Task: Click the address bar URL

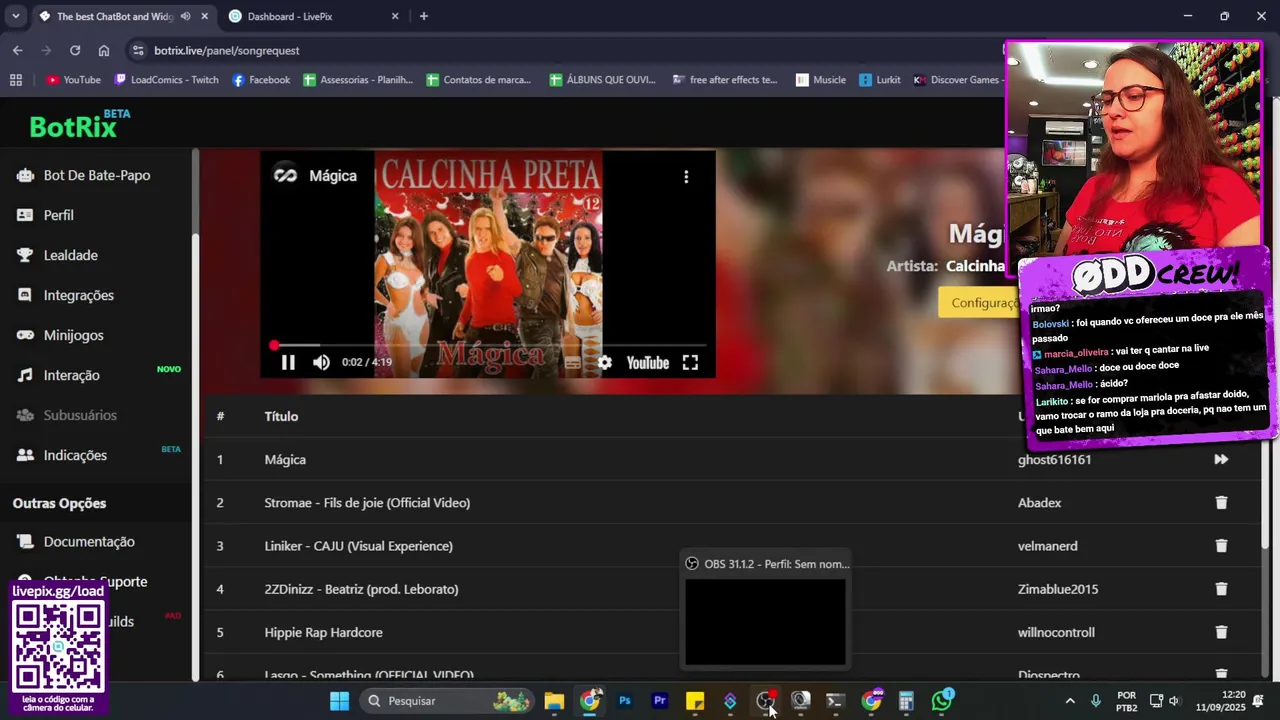Action: pyautogui.click(x=227, y=50)
